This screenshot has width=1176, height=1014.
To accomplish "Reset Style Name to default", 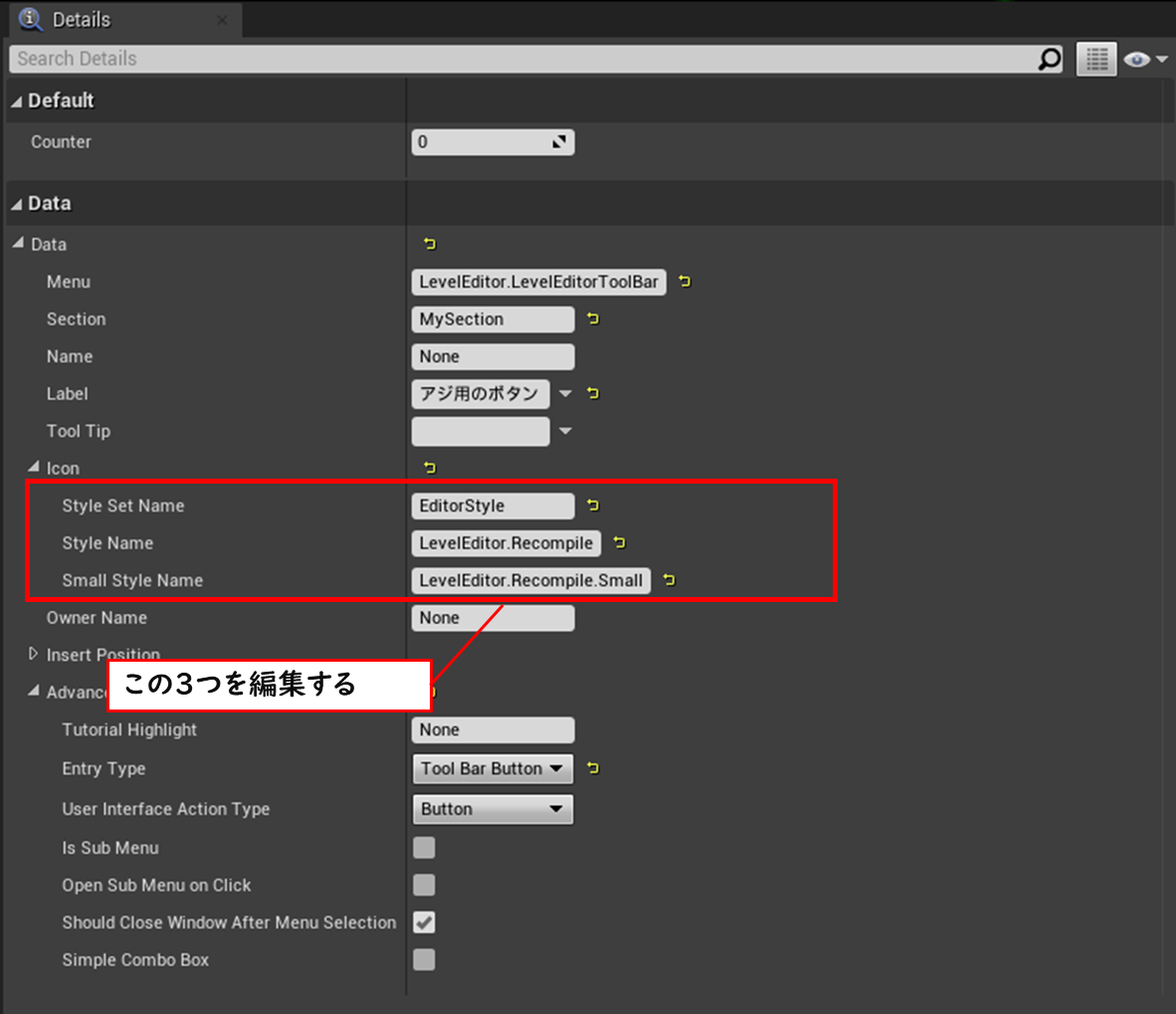I will (619, 542).
